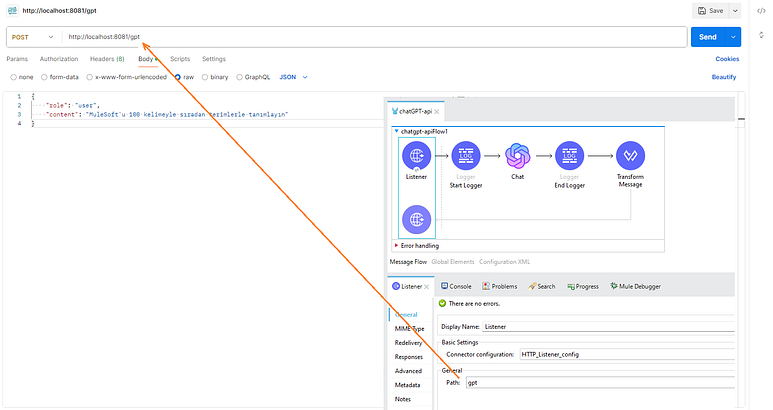Open the code snippet icon in the right sidebar
773x410 pixels.
coord(761,11)
